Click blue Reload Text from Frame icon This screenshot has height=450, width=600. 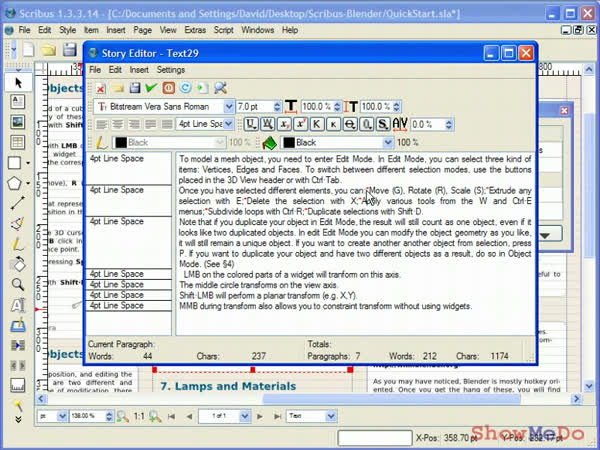pos(186,88)
